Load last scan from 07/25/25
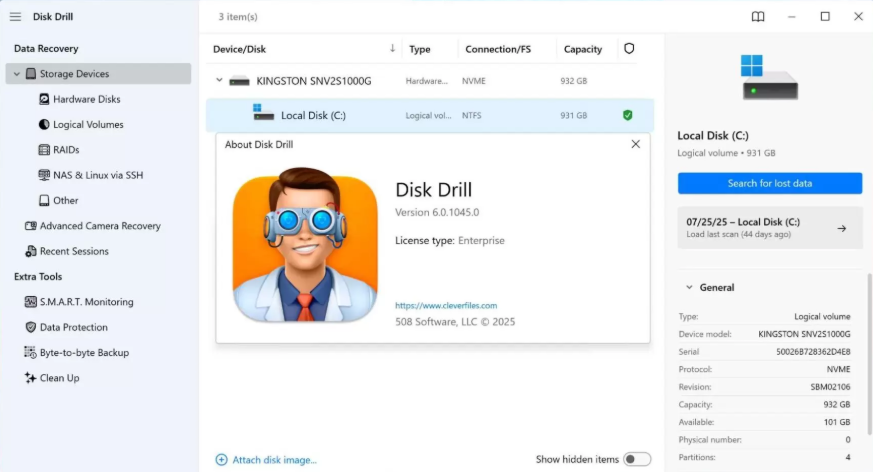 [x=770, y=228]
